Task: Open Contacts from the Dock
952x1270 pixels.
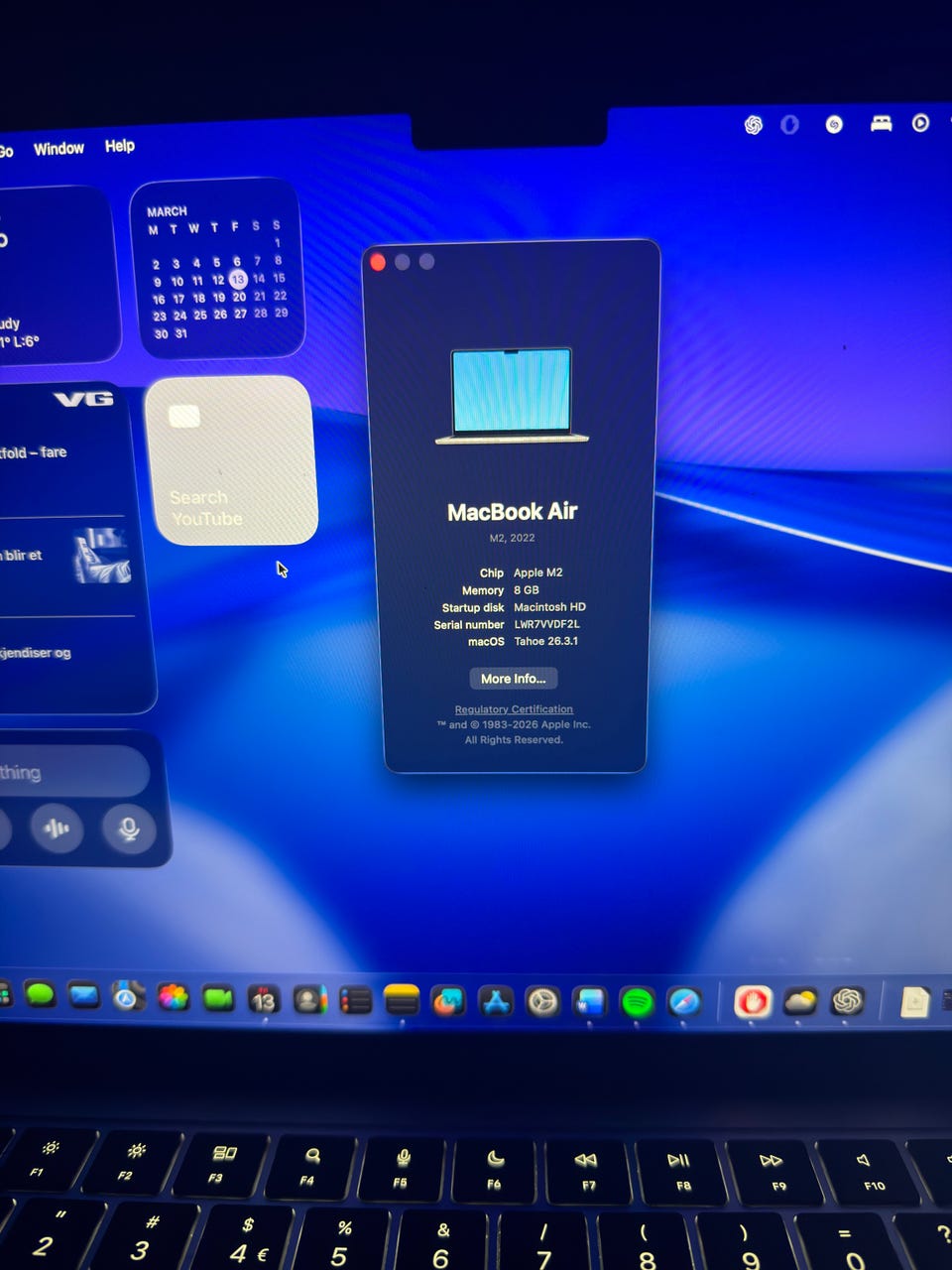Action: tap(309, 1000)
